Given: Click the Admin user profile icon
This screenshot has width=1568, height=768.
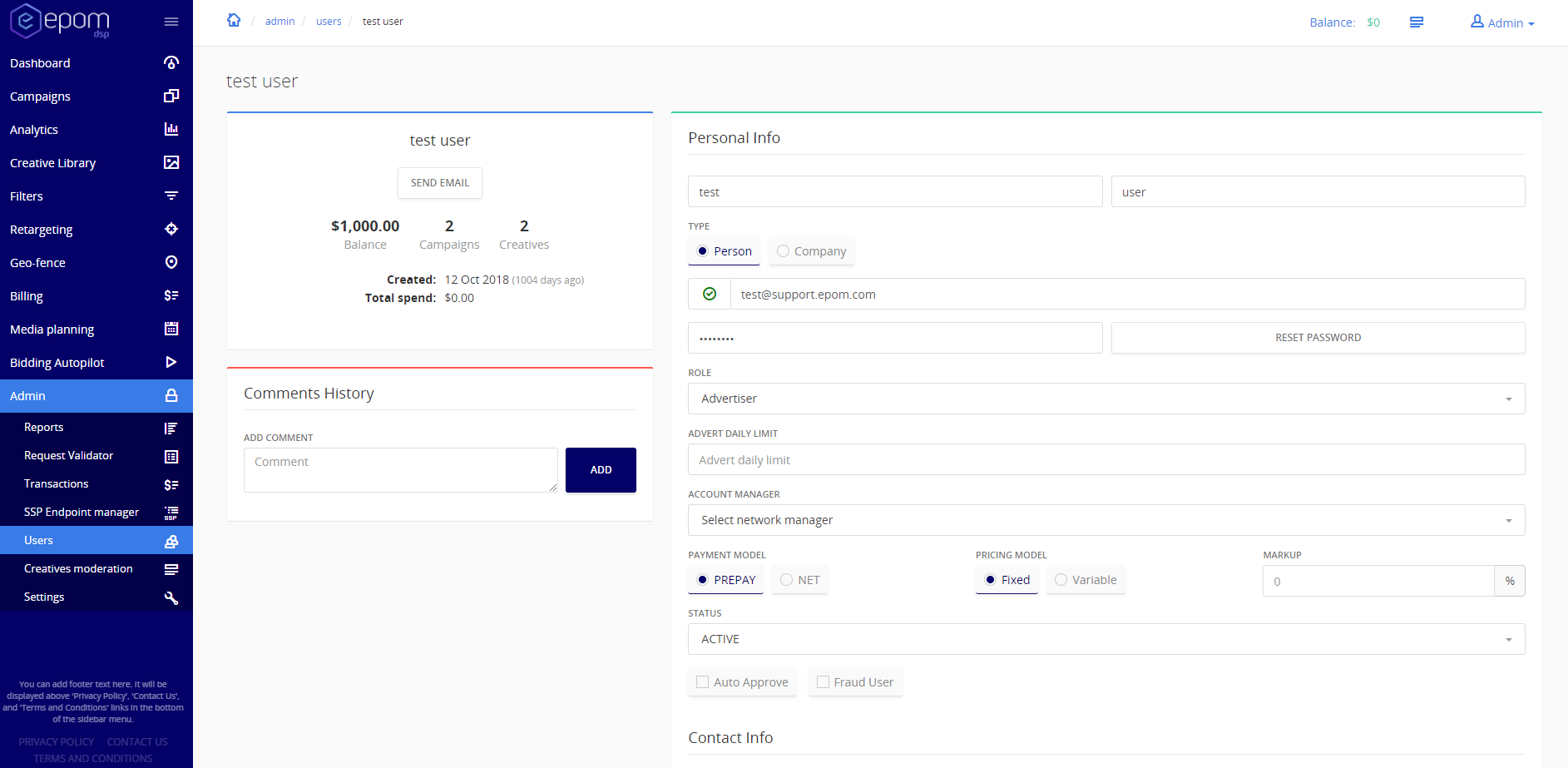Looking at the screenshot, I should [x=1477, y=22].
